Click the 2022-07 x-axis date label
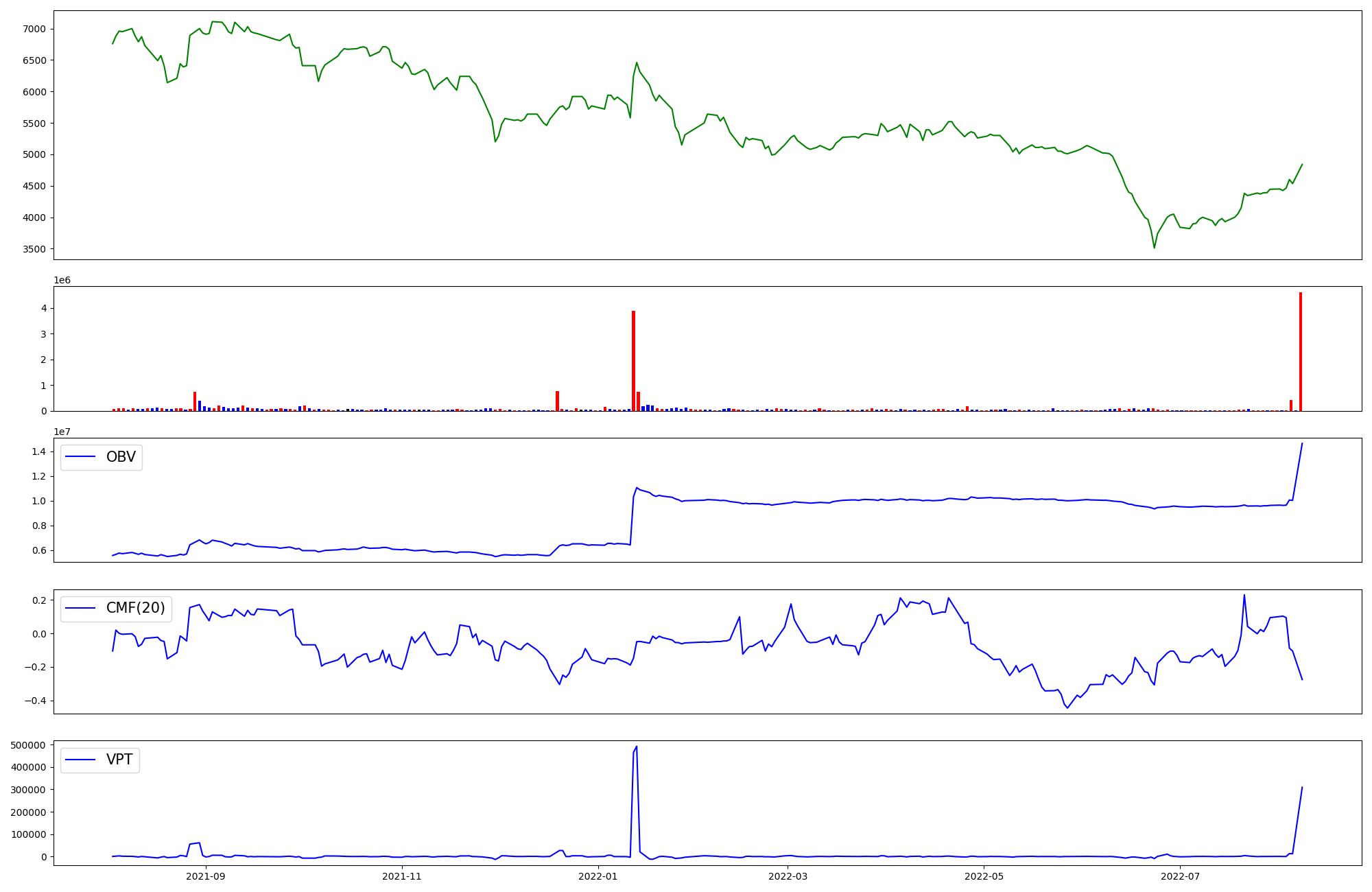 click(1180, 876)
